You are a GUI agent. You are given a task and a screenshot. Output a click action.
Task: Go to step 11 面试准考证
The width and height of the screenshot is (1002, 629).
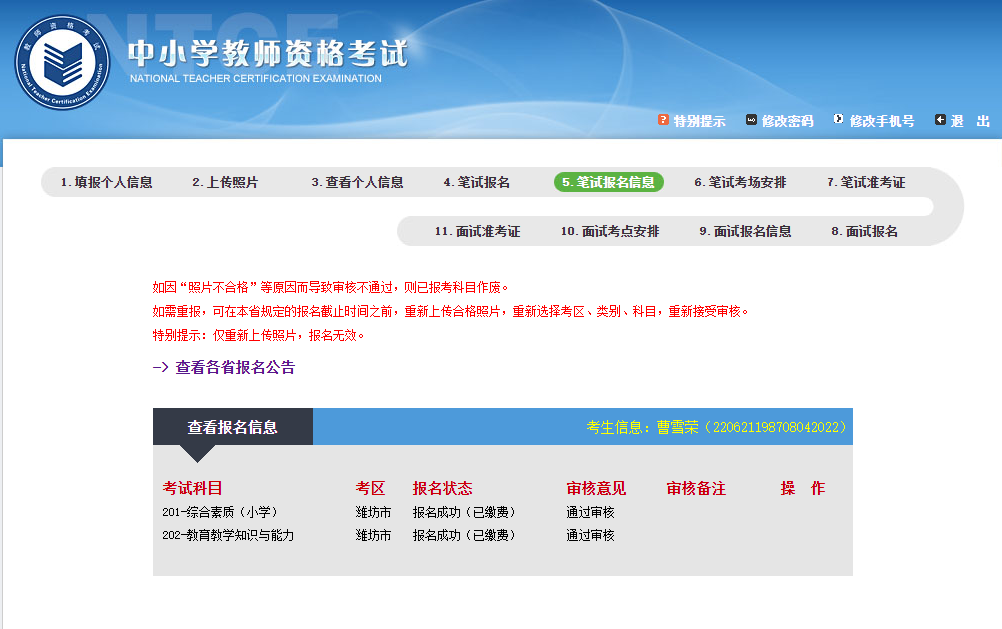coord(477,231)
